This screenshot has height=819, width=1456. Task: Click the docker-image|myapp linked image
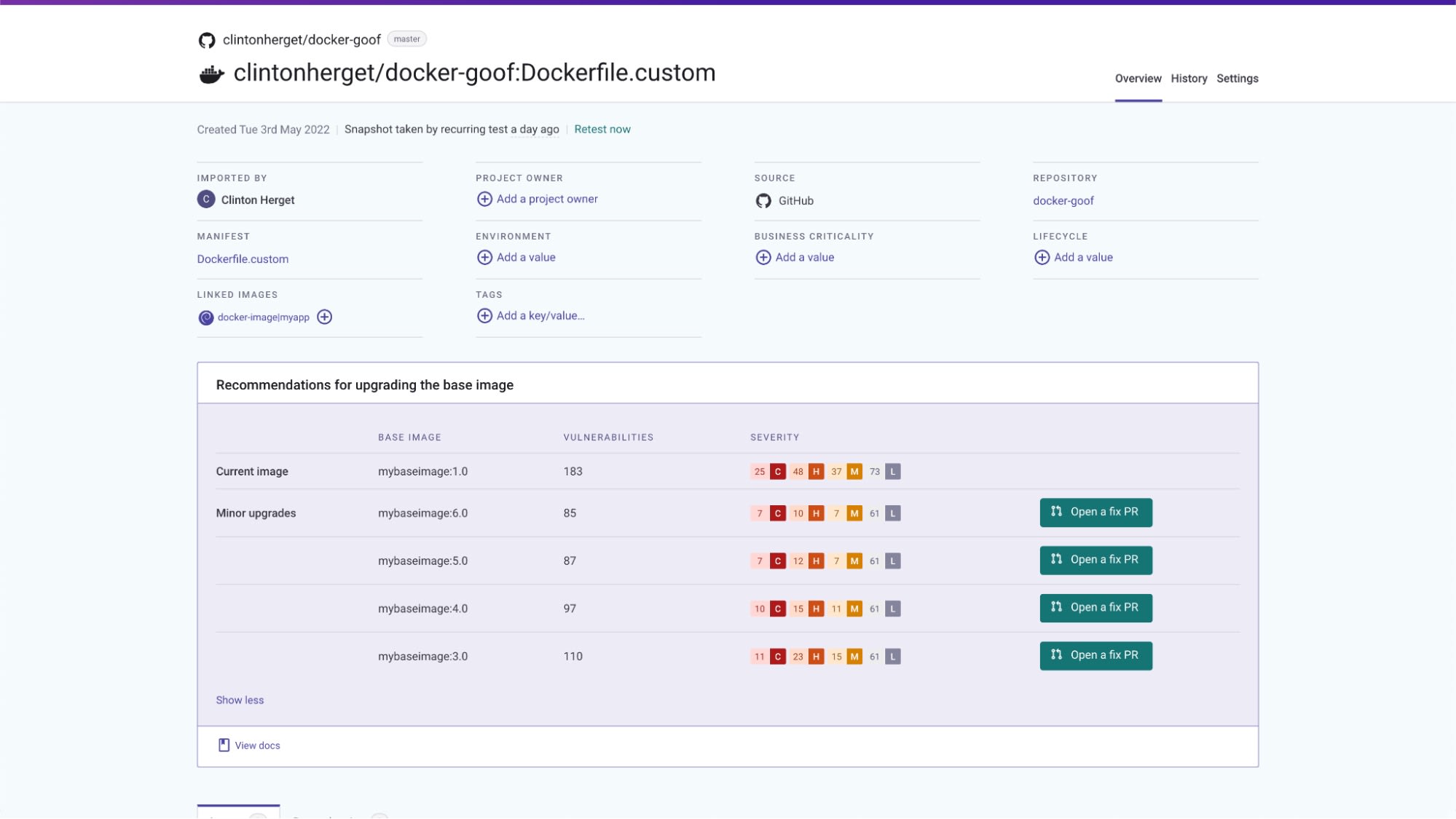(x=263, y=317)
